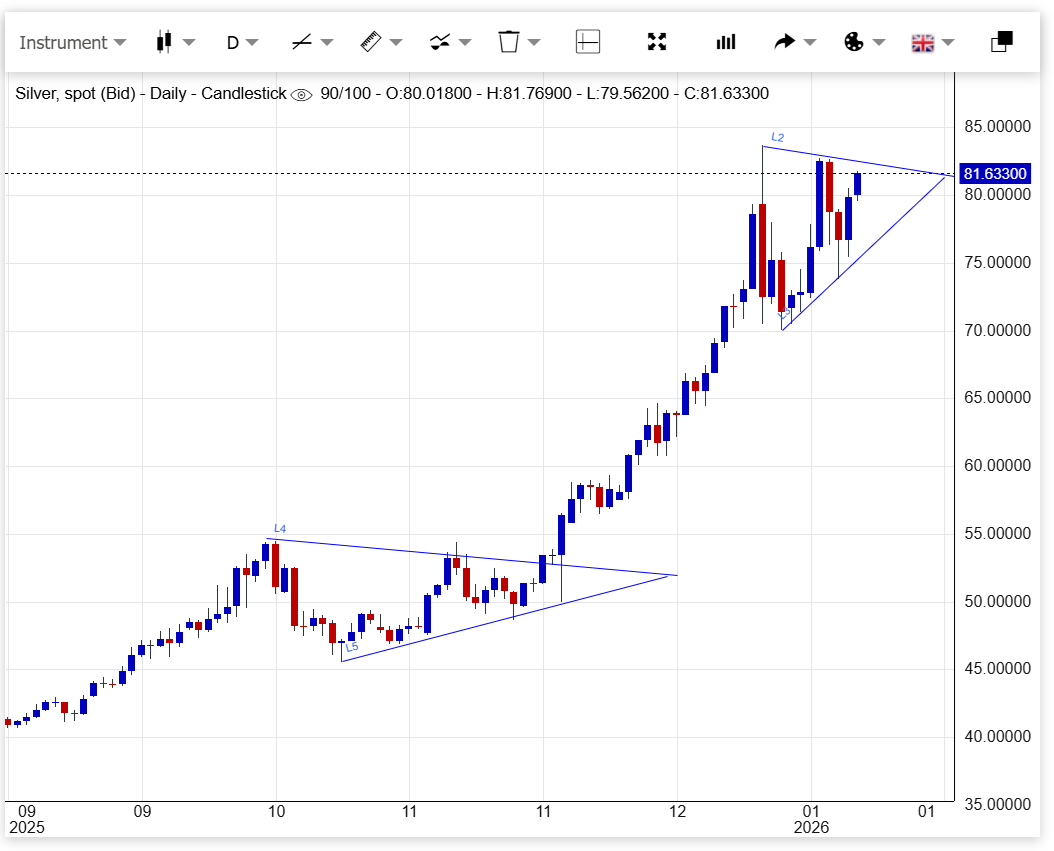Image resolution: width=1054 pixels, height=851 pixels.
Task: Click the share arrow icon
Action: [785, 42]
